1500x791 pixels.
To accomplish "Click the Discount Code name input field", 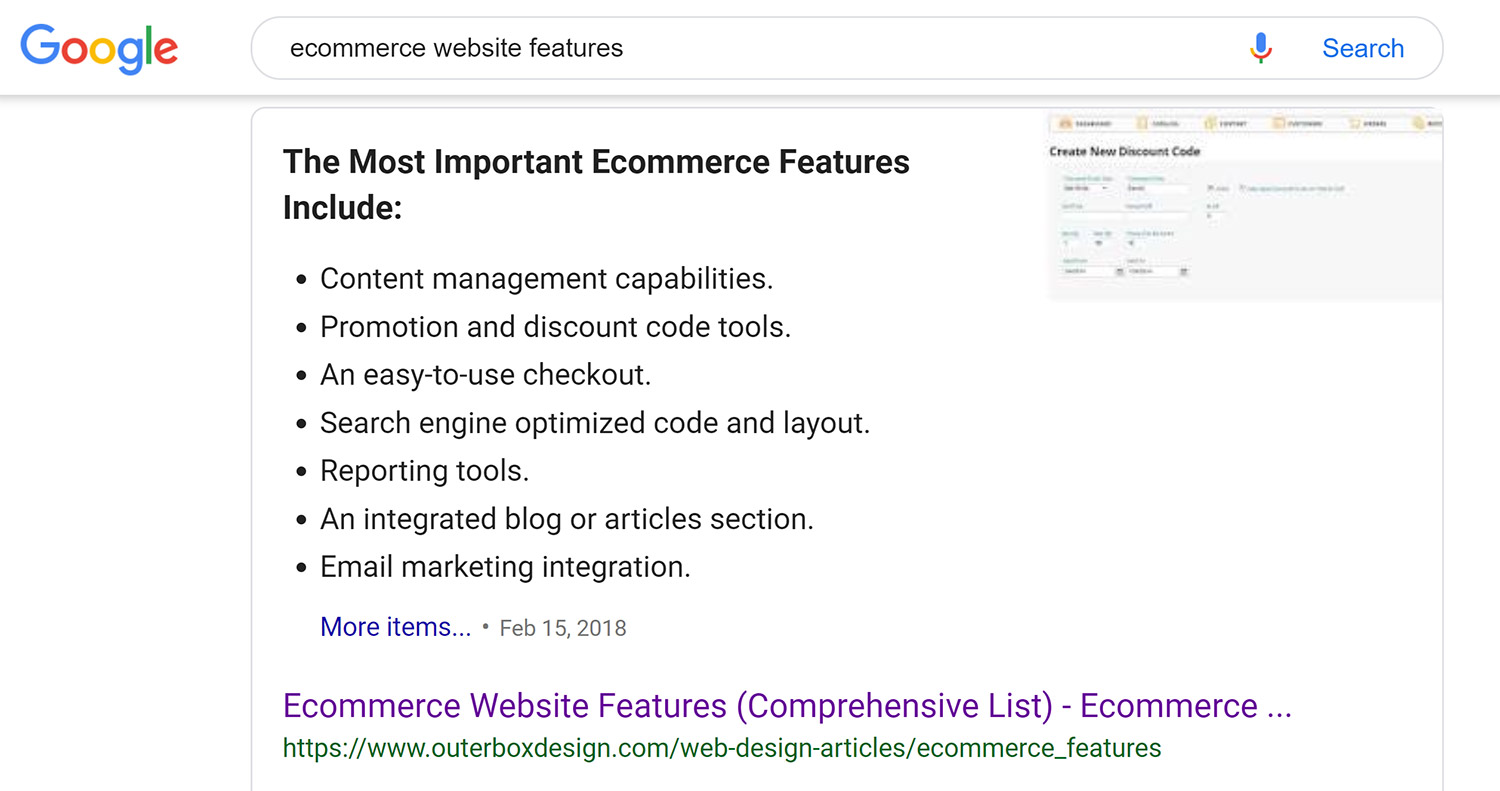I will point(1158,189).
